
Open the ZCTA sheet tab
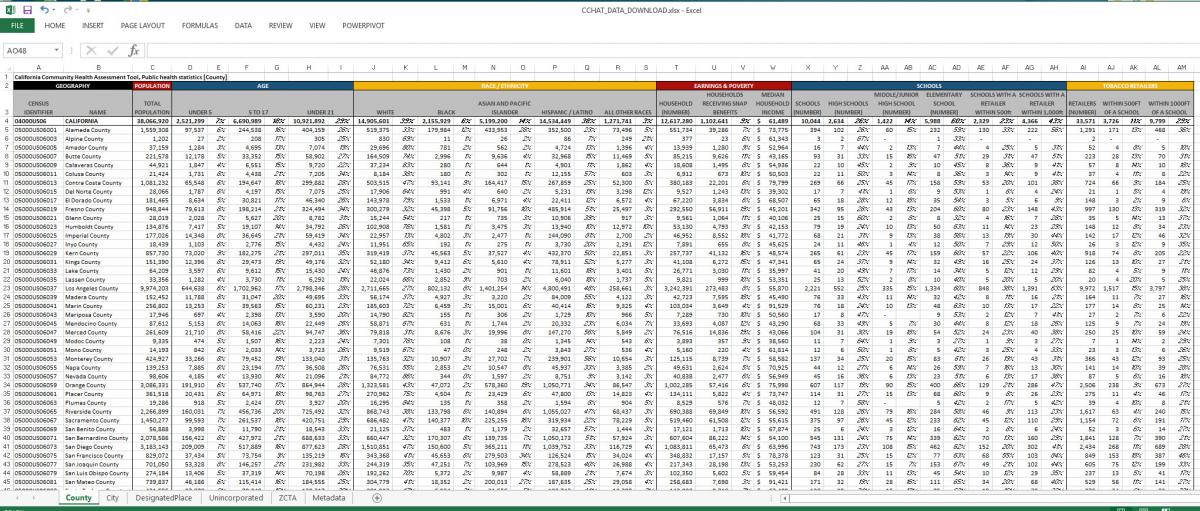click(x=287, y=497)
